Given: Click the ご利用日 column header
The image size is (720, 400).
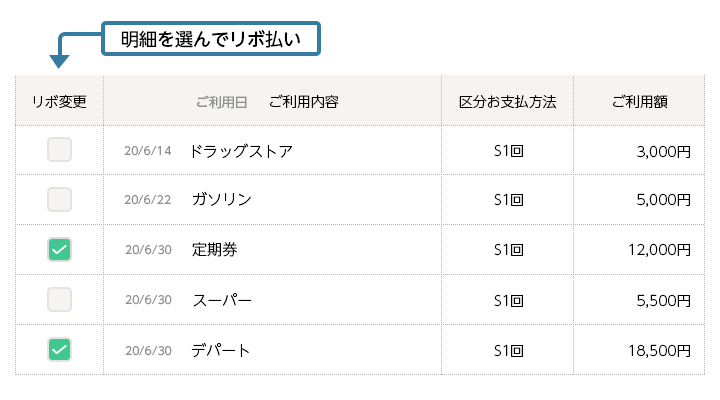Looking at the screenshot, I should (x=221, y=102).
